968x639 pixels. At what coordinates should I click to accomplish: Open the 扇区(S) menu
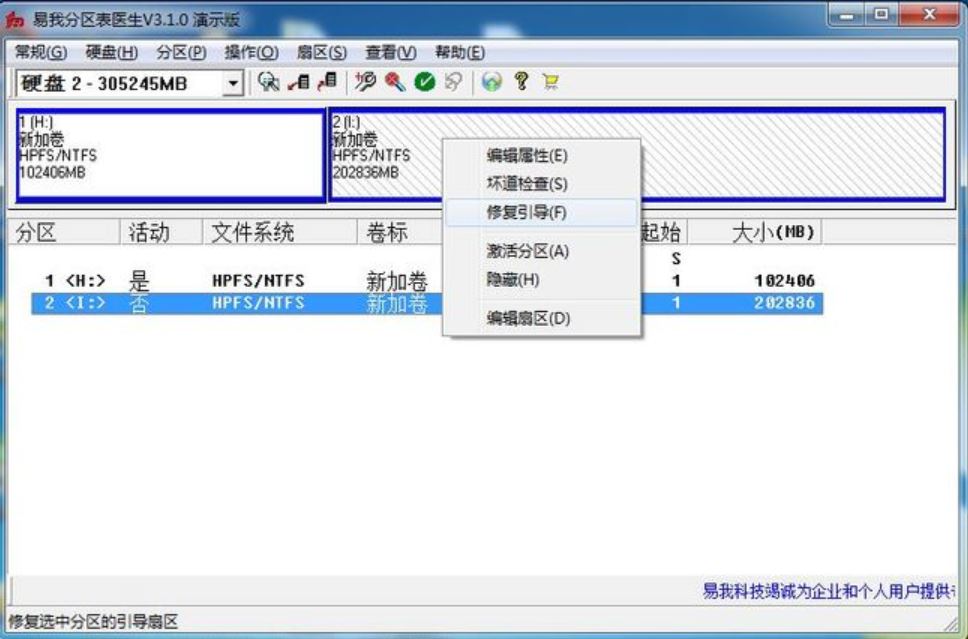point(322,52)
